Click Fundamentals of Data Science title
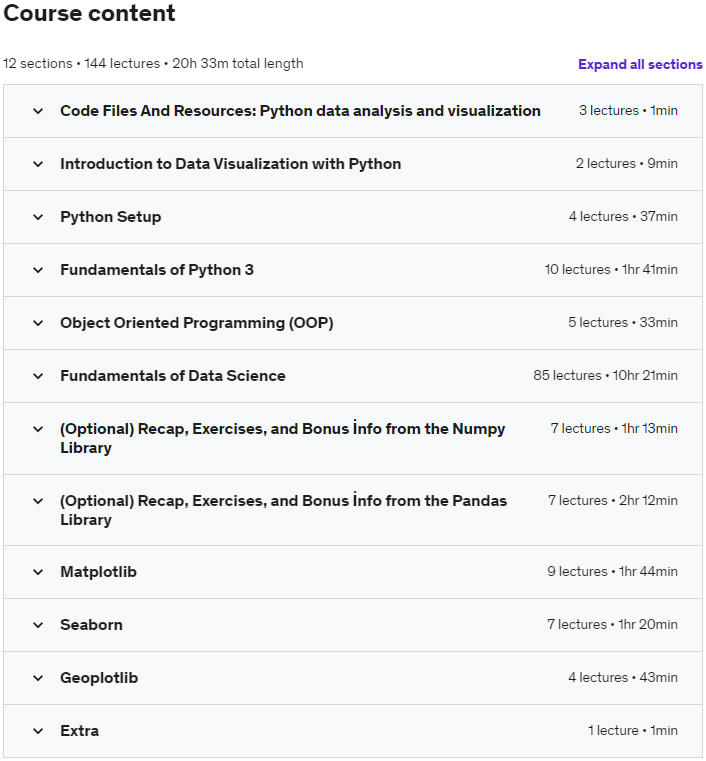Image resolution: width=706 pixels, height=761 pixels. (x=172, y=376)
